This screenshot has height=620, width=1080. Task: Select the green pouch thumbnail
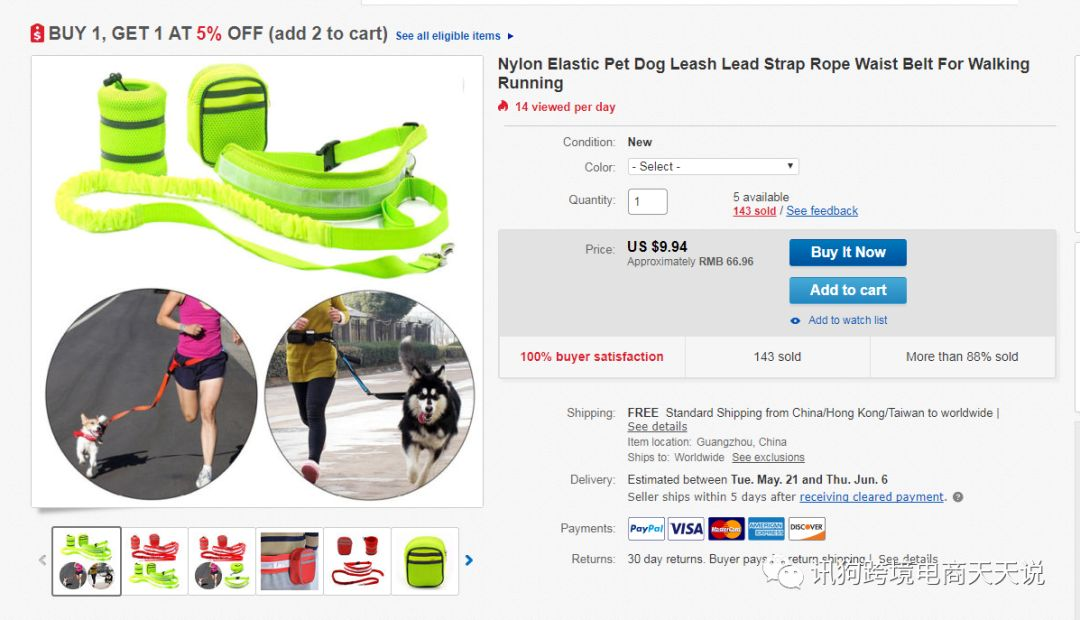pos(425,561)
